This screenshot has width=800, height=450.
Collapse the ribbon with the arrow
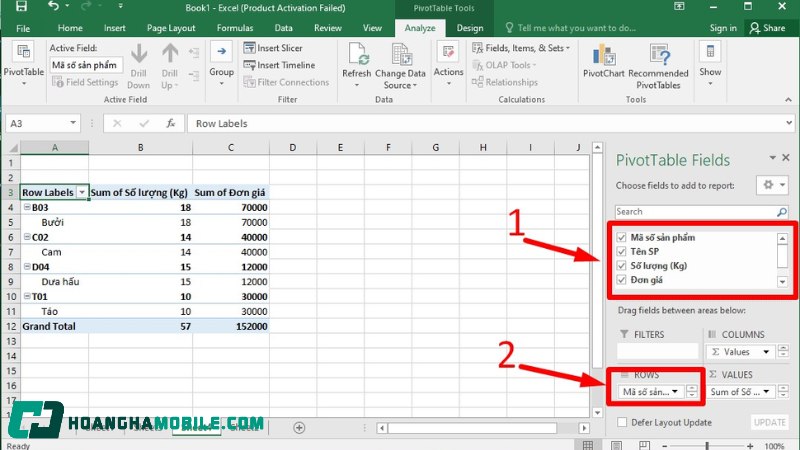(x=788, y=100)
